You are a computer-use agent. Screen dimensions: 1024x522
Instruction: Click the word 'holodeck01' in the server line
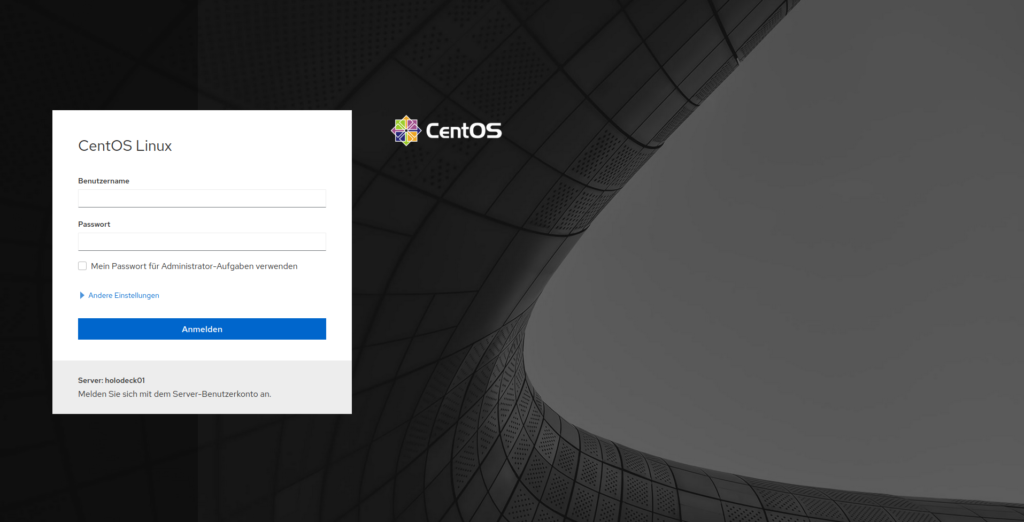click(x=125, y=380)
